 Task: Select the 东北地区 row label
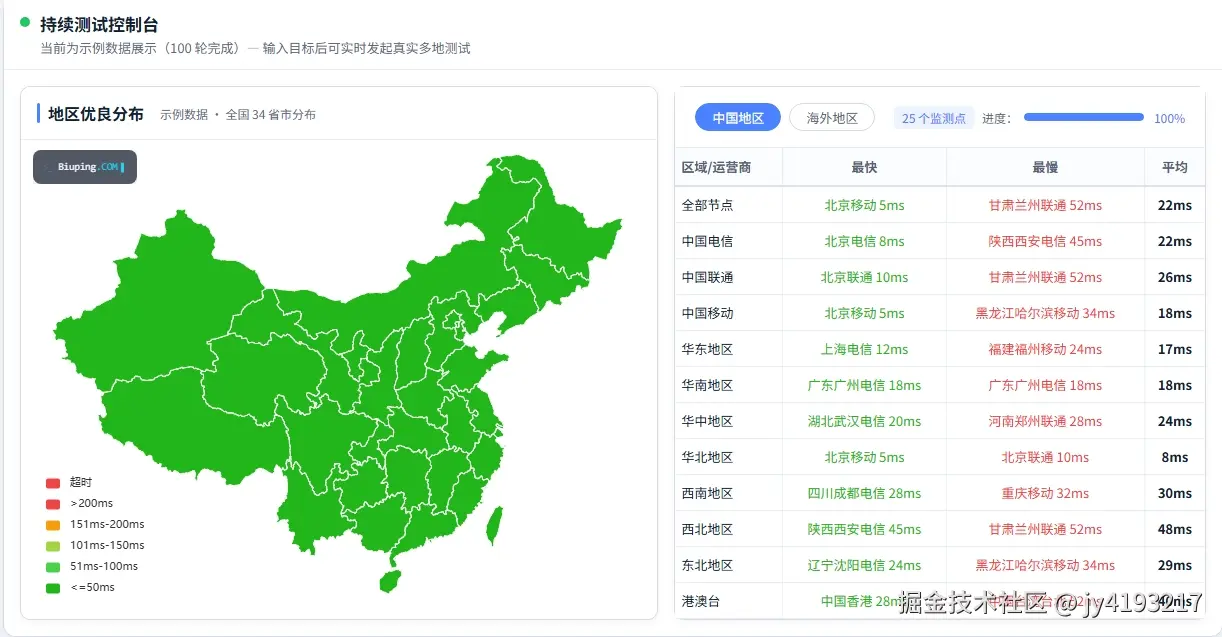point(707,565)
